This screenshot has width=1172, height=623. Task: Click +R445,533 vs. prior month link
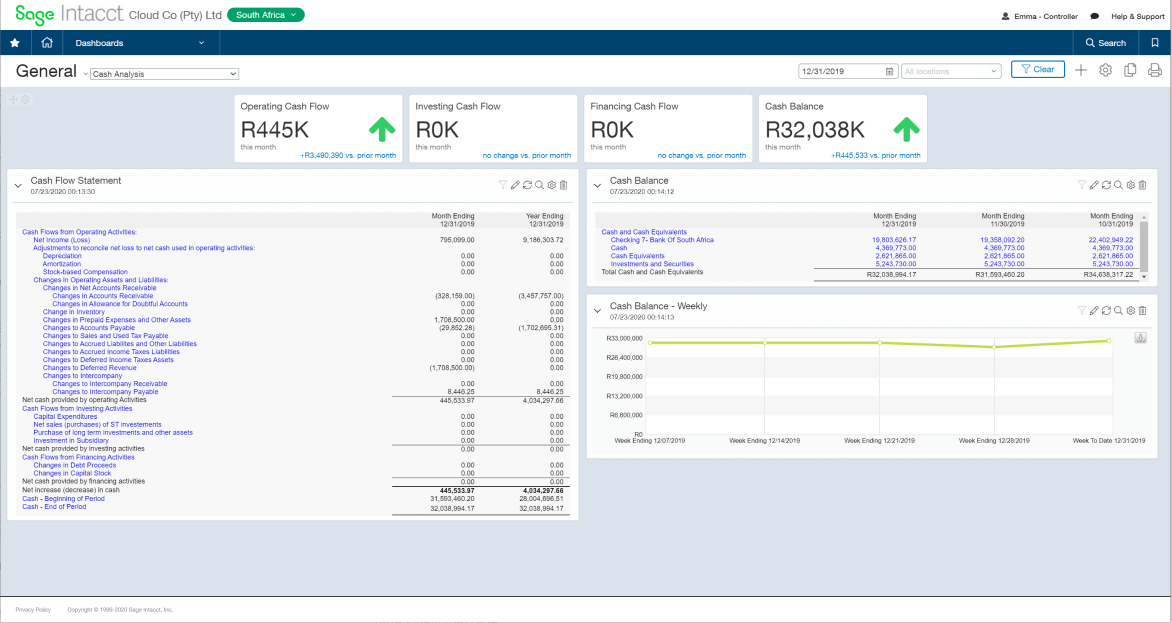pyautogui.click(x=876, y=155)
